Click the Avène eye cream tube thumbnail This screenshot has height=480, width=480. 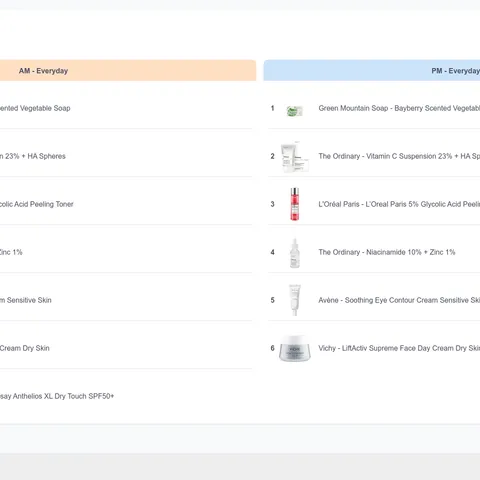[295, 300]
